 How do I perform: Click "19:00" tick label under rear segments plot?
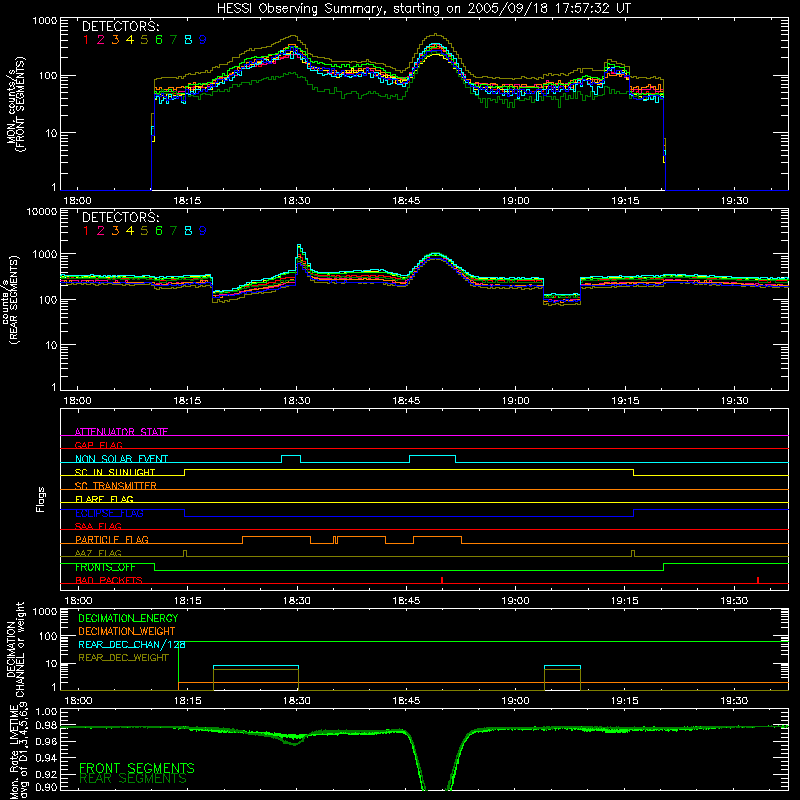pyautogui.click(x=516, y=401)
